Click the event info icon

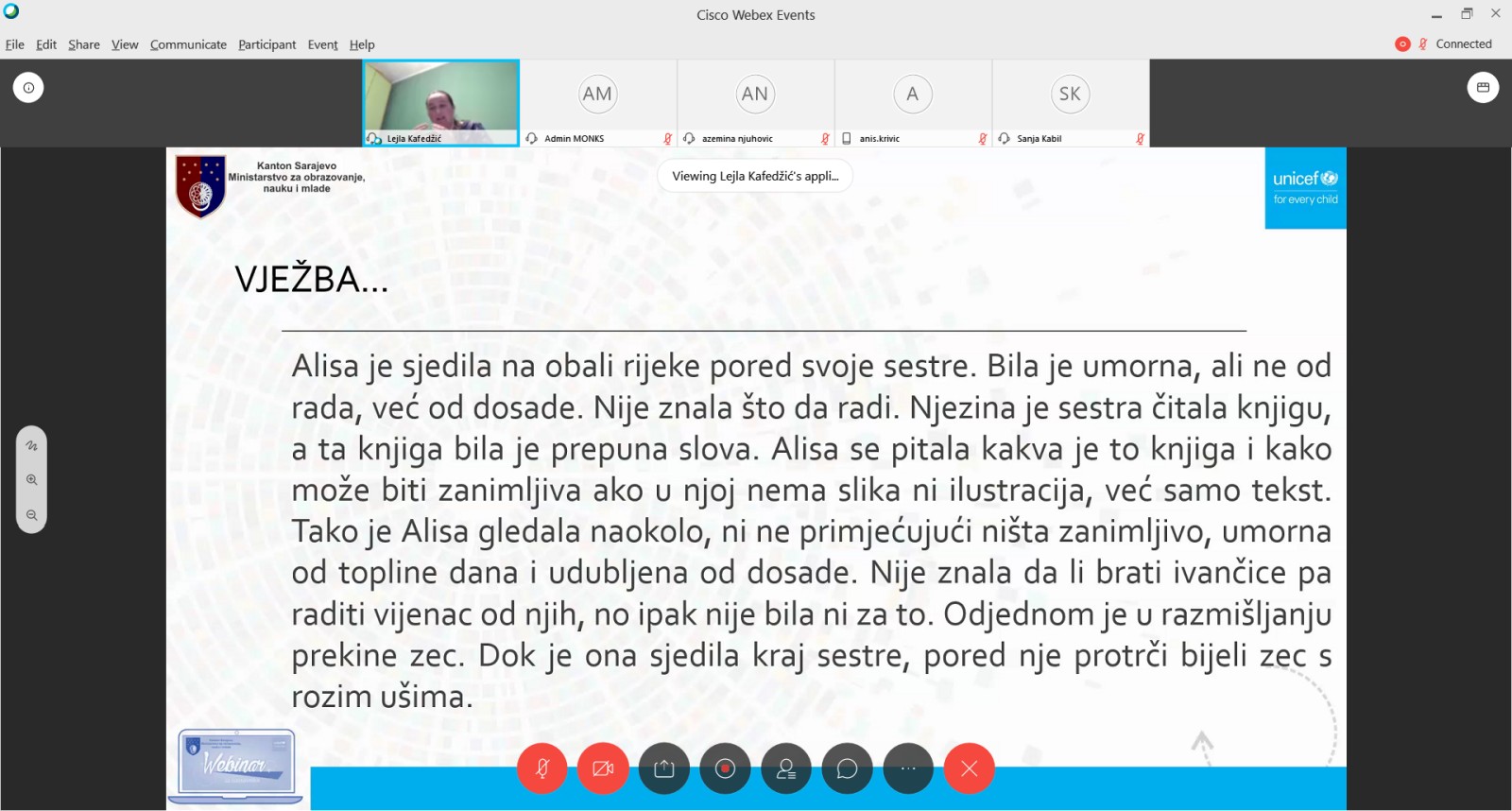pos(28,88)
